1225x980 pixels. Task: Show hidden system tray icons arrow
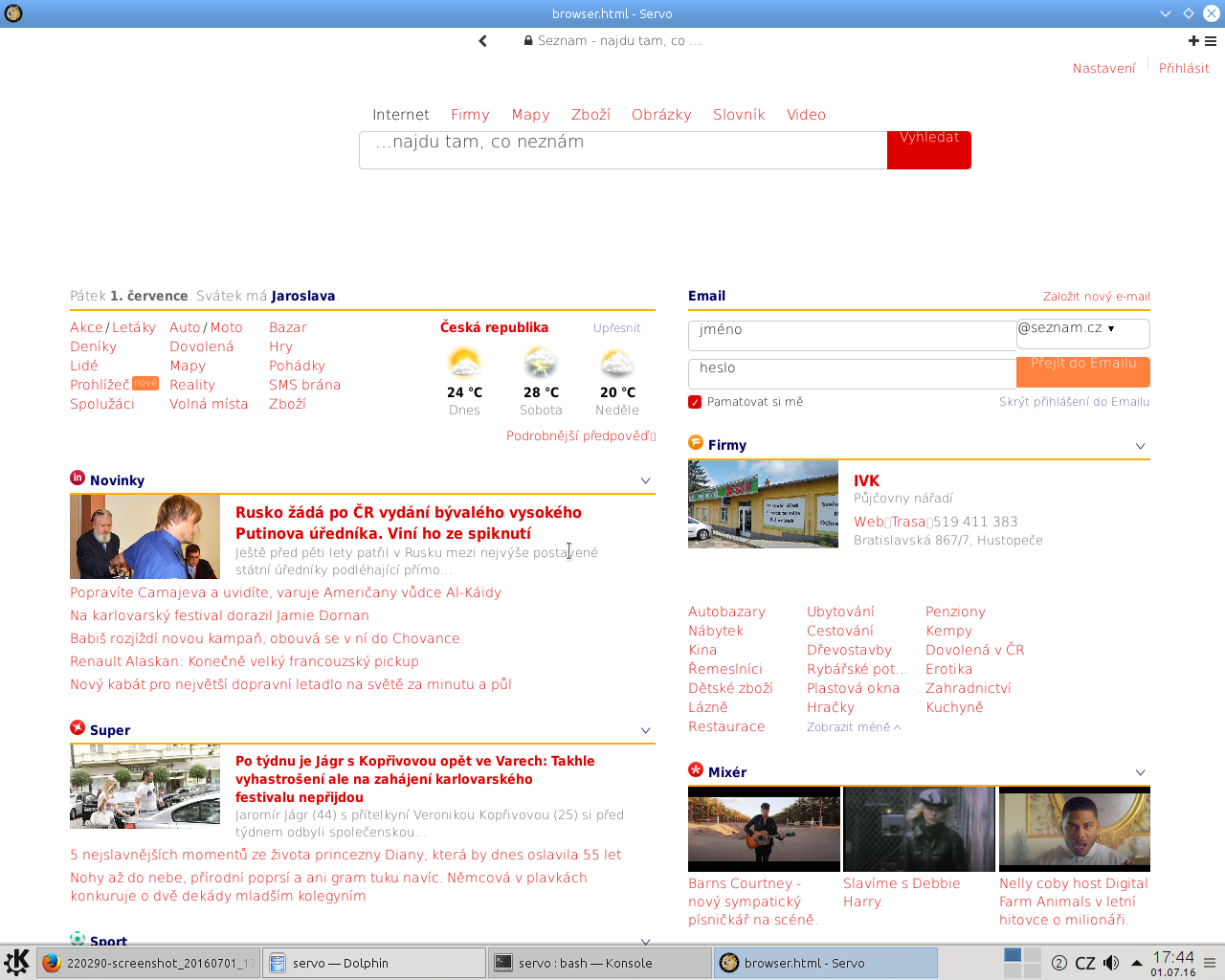(1136, 963)
